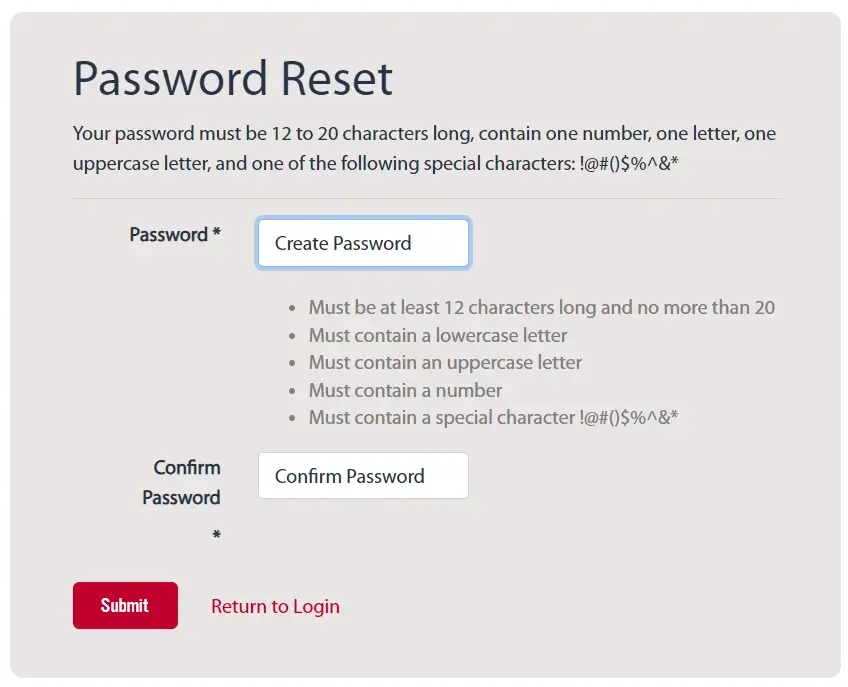Select the word Password in the first field label

[x=169, y=235]
